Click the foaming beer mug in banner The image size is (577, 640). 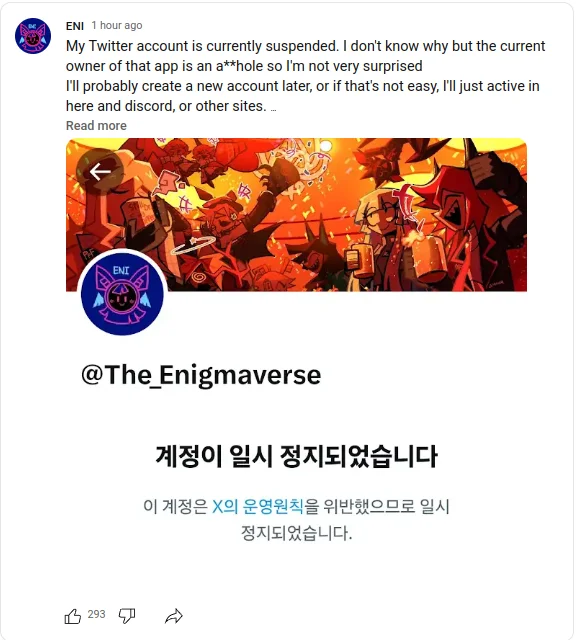point(425,256)
